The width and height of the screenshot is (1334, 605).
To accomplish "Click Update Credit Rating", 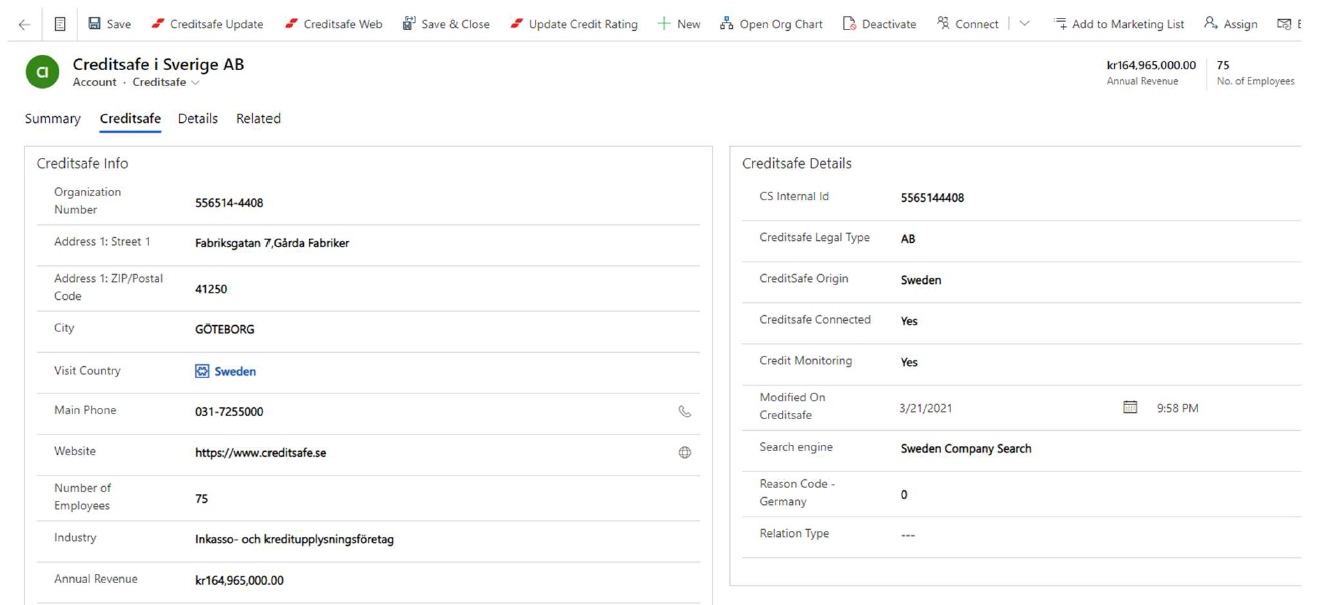I will pyautogui.click(x=573, y=24).
